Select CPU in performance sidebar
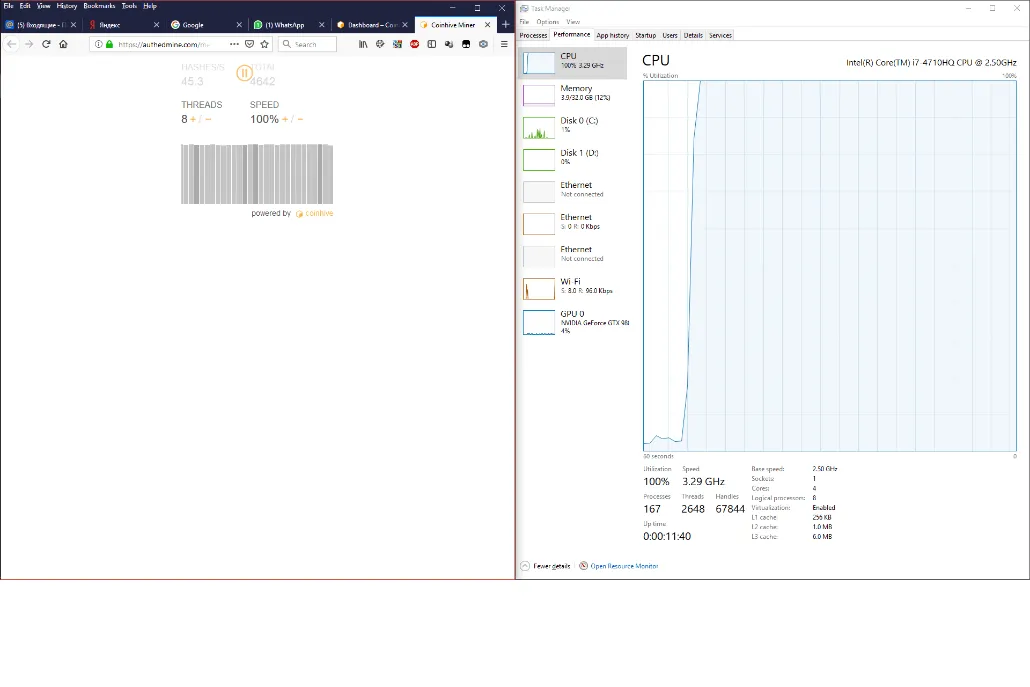Viewport: 1030px width, 687px height. coord(573,63)
